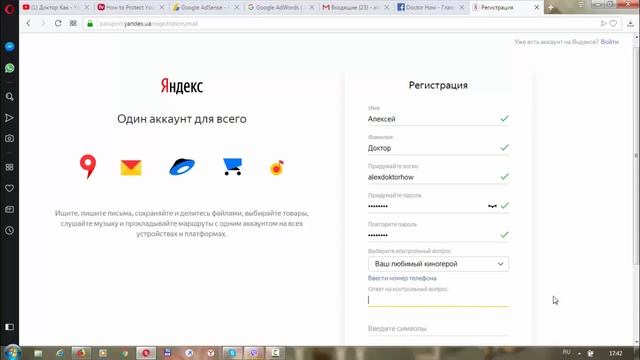Click the repeat password field
Viewport: 640px width, 360px height.
tap(438, 235)
